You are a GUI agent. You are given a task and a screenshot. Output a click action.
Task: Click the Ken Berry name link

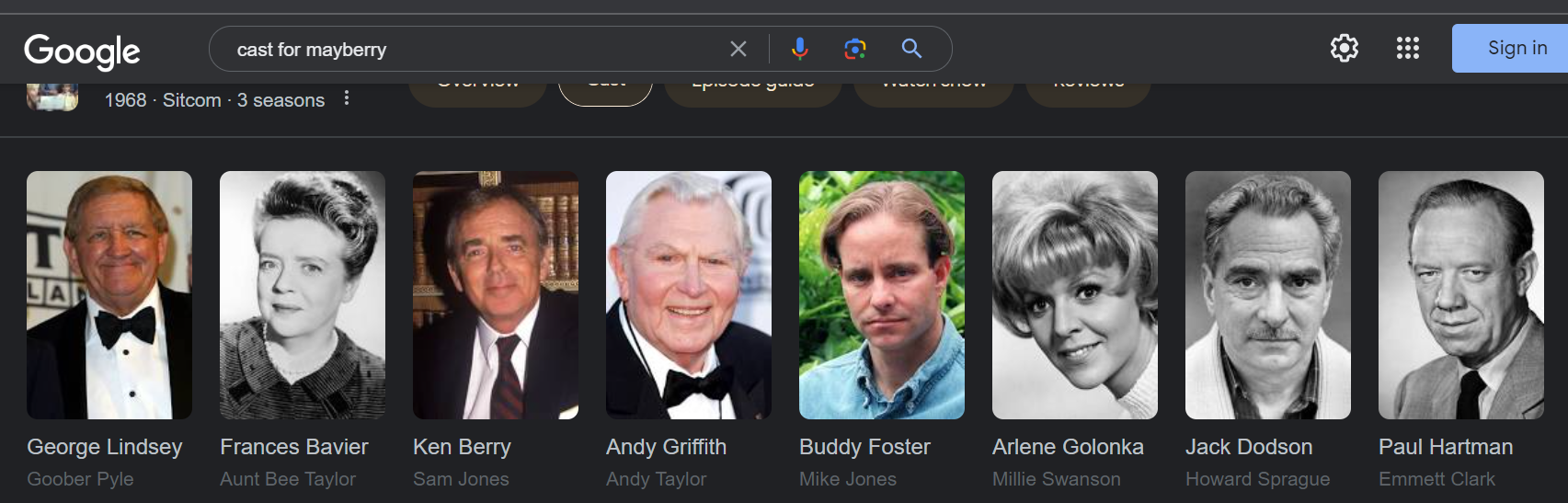462,447
